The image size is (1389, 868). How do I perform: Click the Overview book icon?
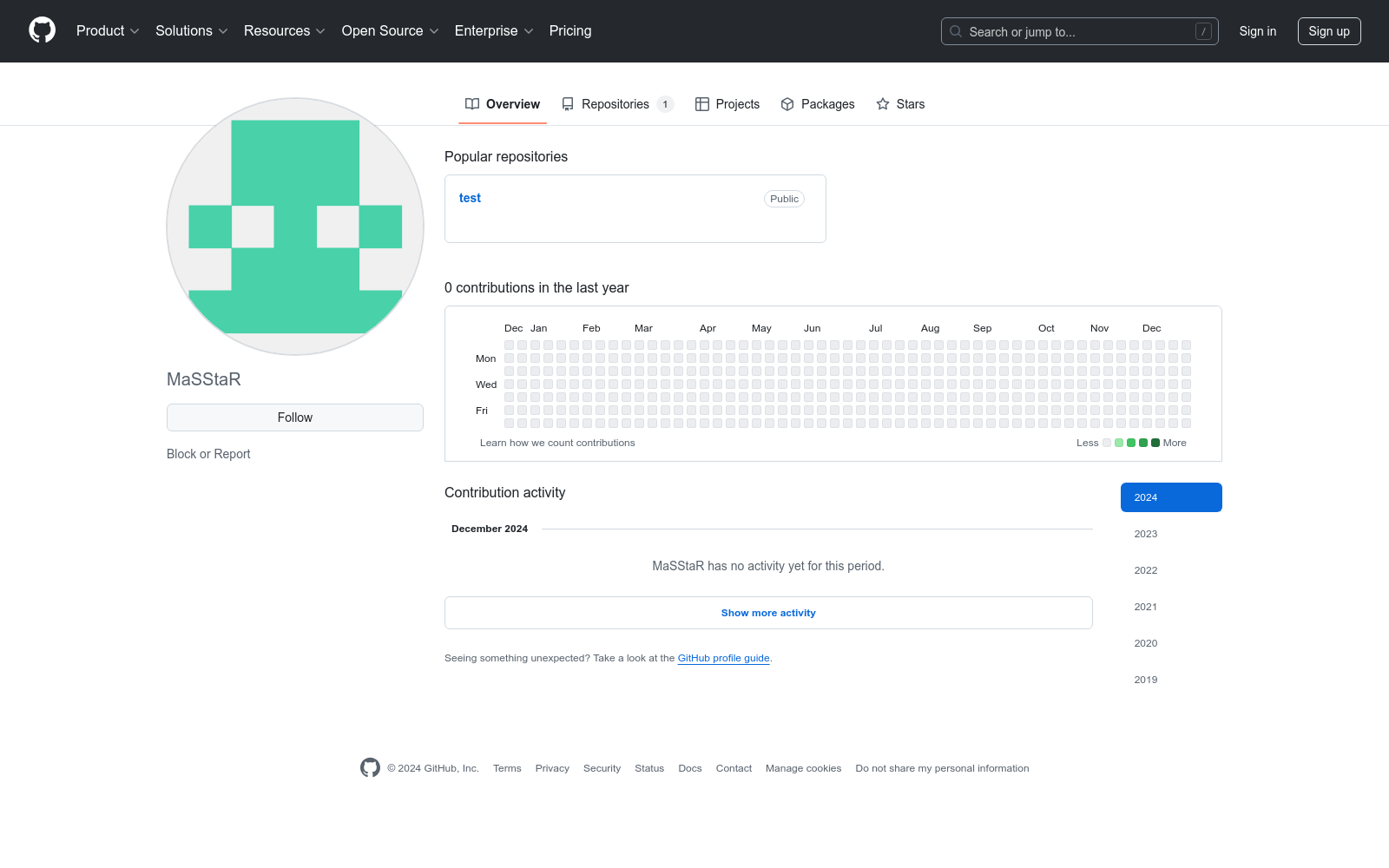472,104
